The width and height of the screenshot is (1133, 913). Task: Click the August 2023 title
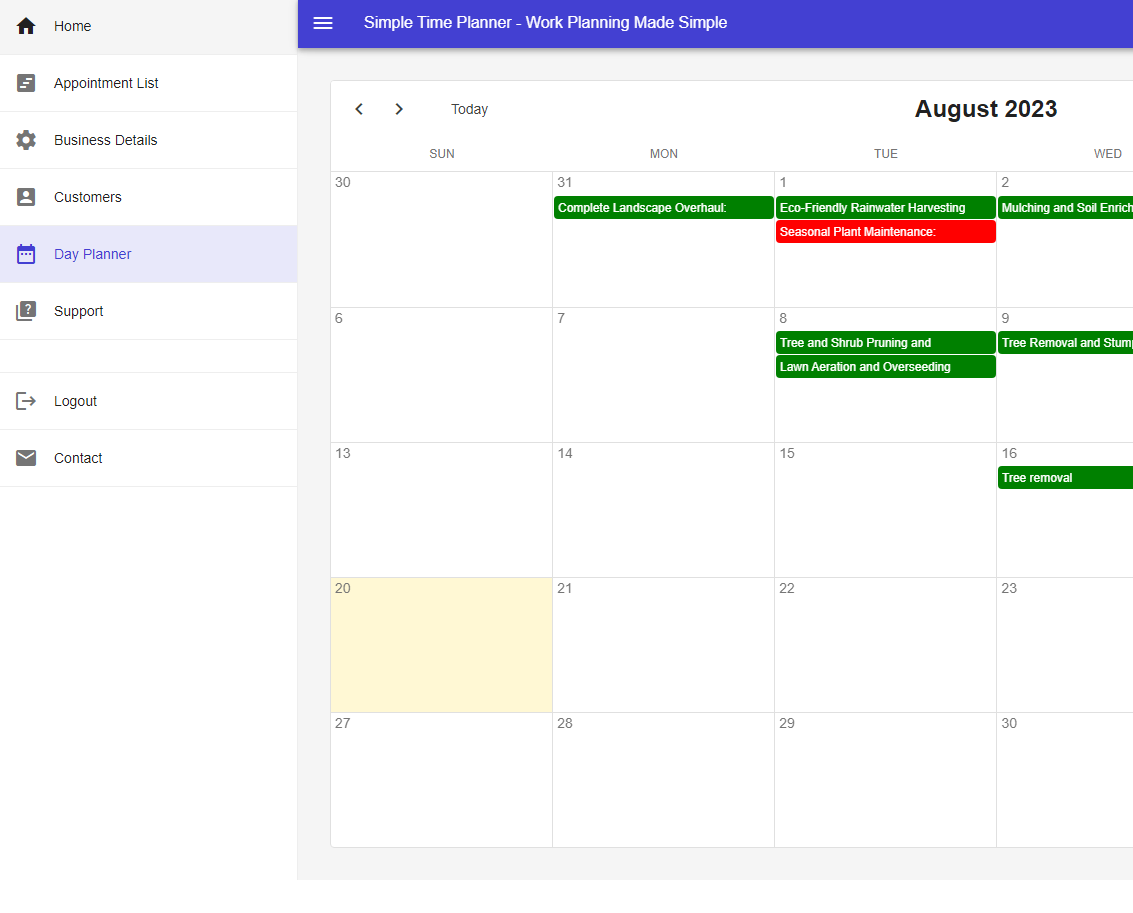click(986, 109)
